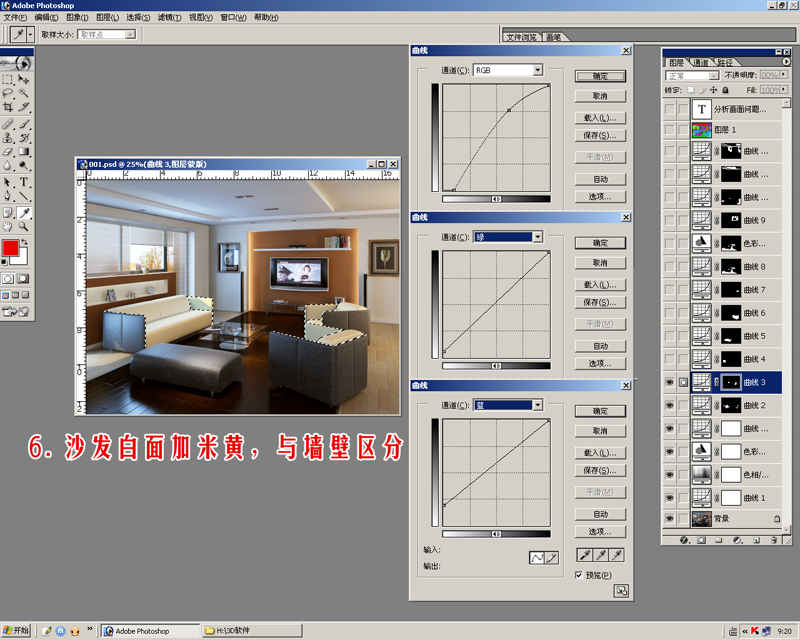
Task: Open the 取样大小 sample size dropdown
Action: tap(107, 34)
